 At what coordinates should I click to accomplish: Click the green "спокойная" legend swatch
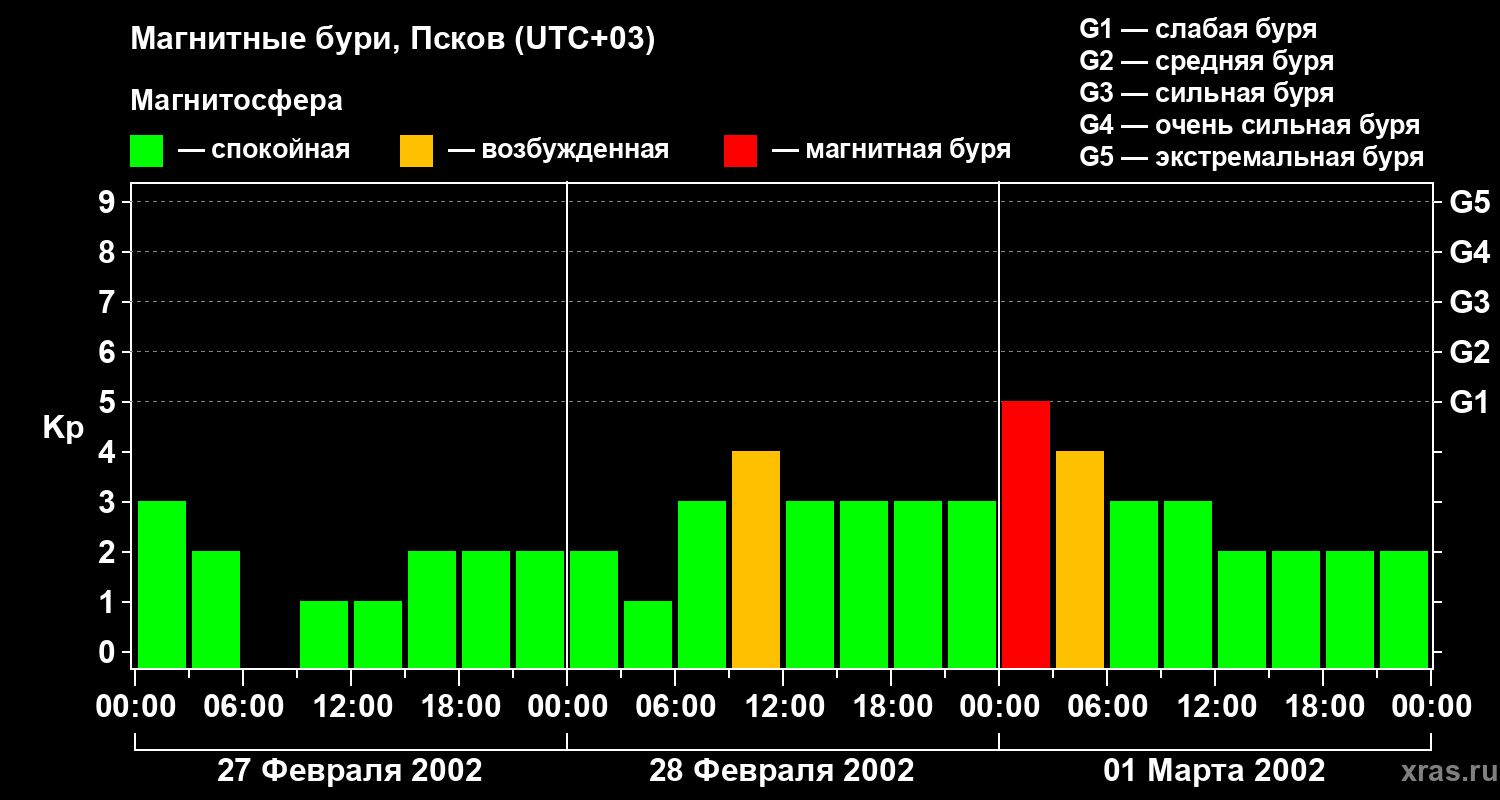147,151
